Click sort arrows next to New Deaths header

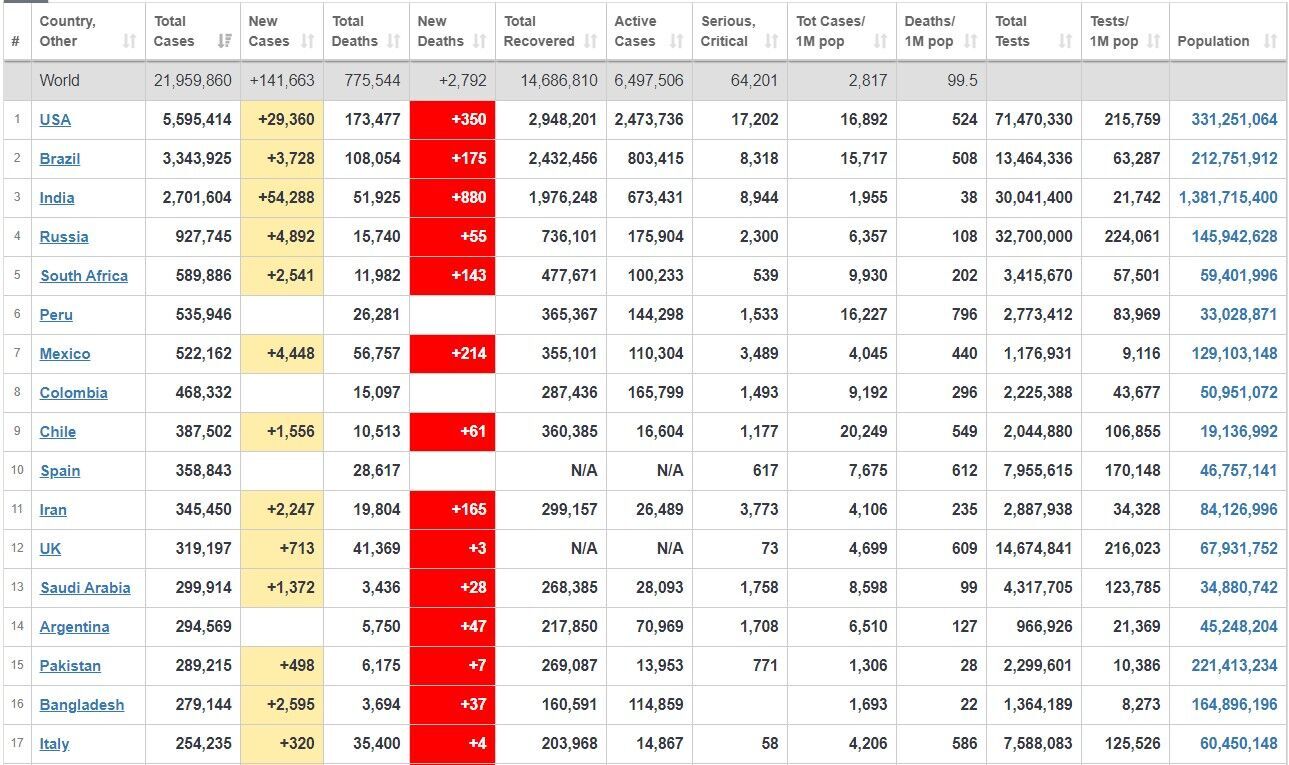pos(479,41)
